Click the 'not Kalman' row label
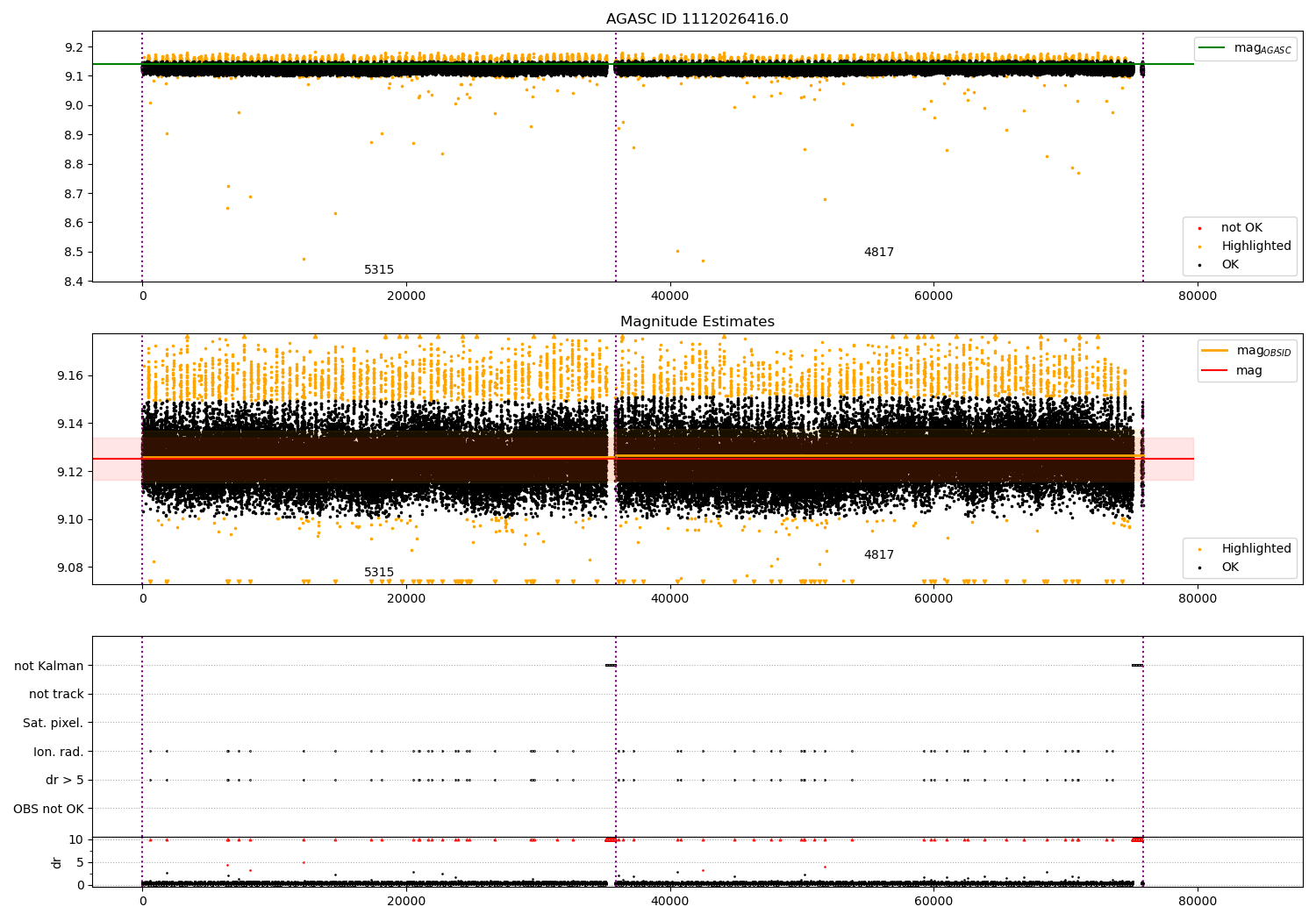The image size is (1316, 921). coord(49,666)
